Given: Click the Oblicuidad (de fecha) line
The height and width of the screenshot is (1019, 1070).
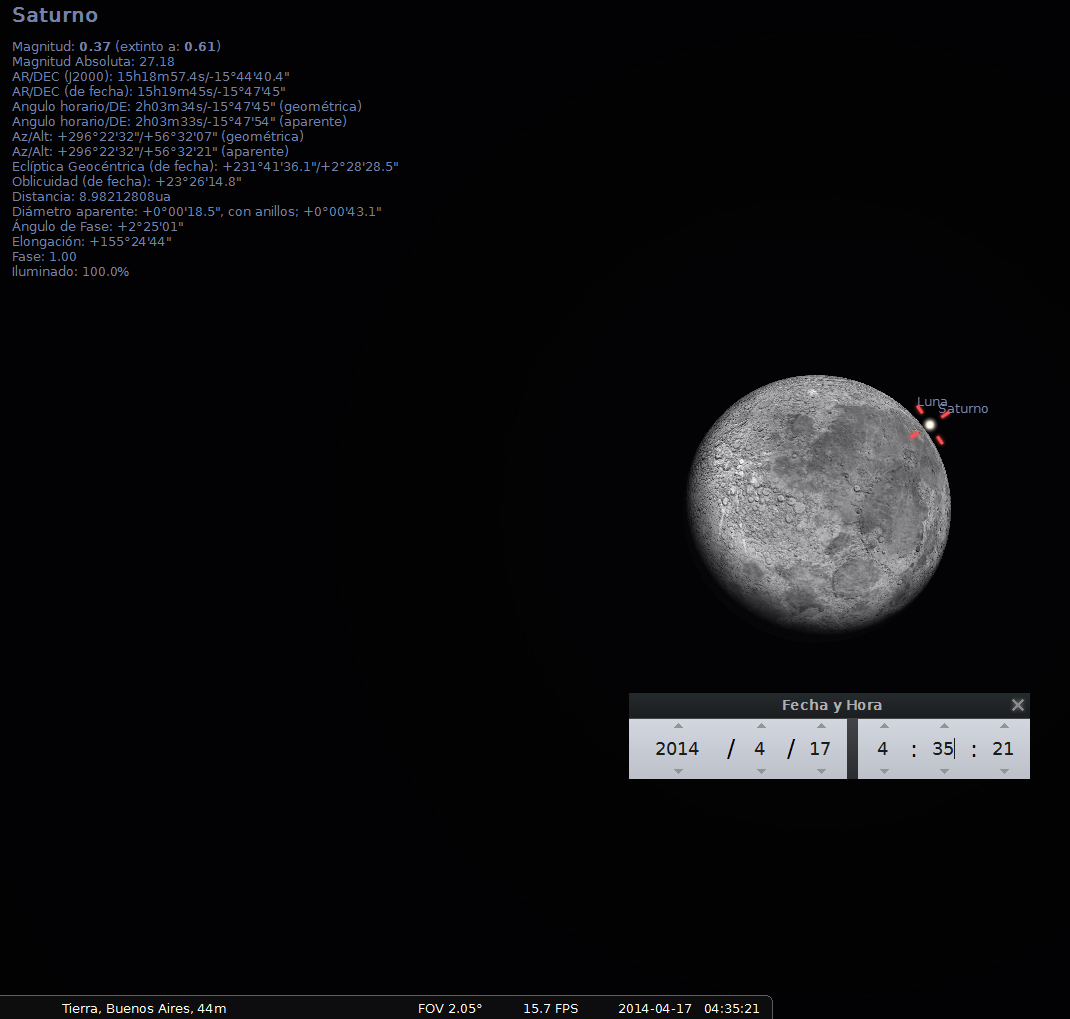Looking at the screenshot, I should [x=127, y=182].
